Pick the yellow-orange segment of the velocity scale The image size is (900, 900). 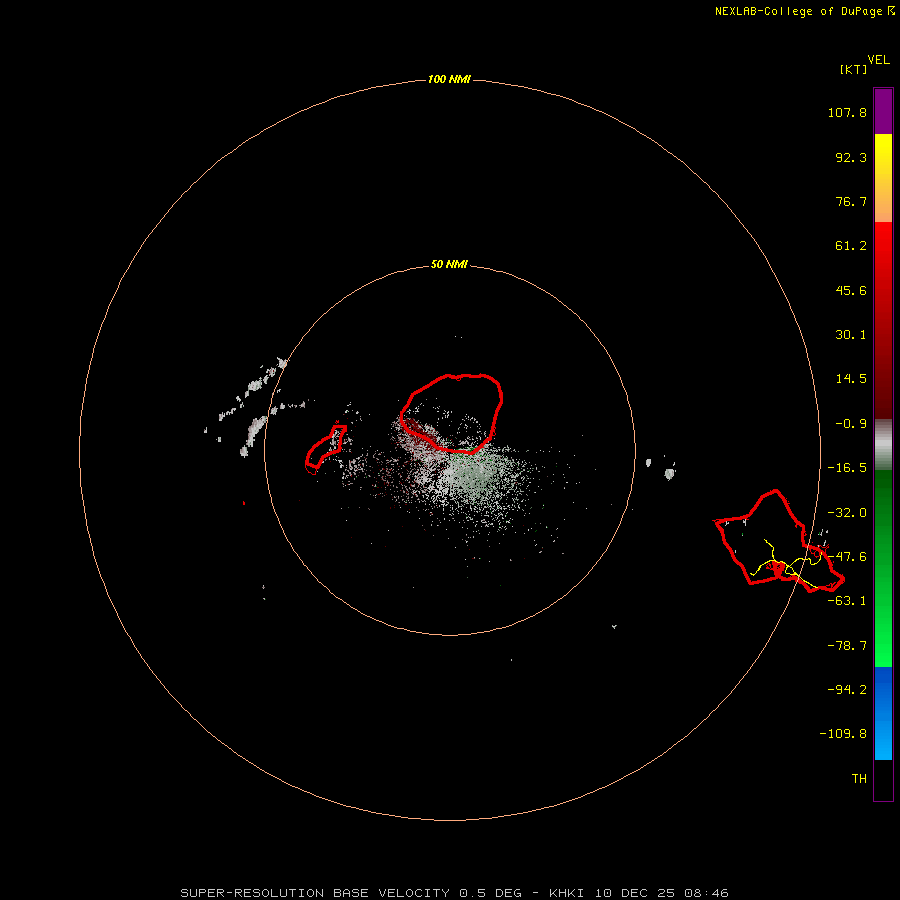pyautogui.click(x=883, y=178)
